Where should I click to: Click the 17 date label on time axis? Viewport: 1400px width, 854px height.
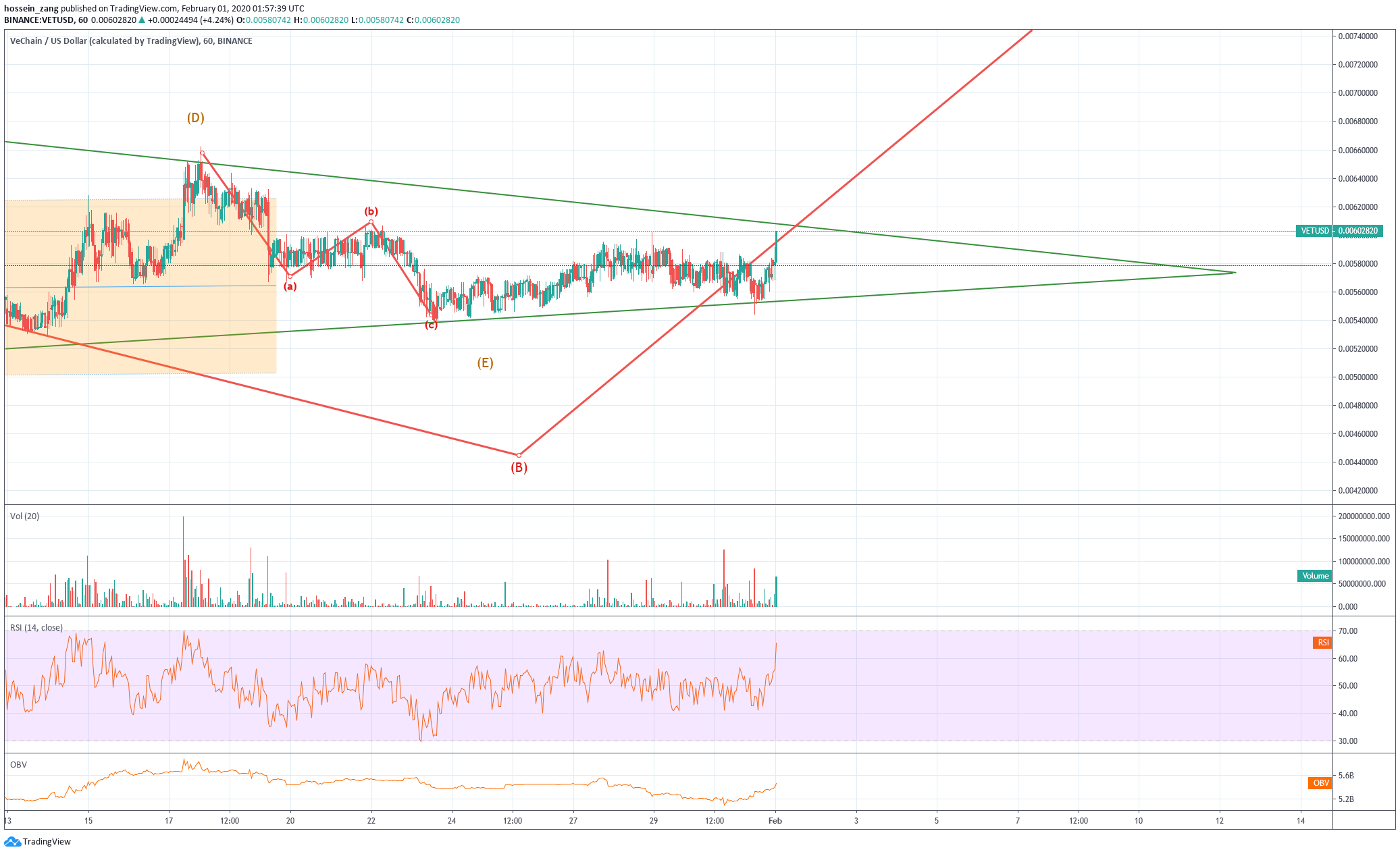tap(169, 821)
